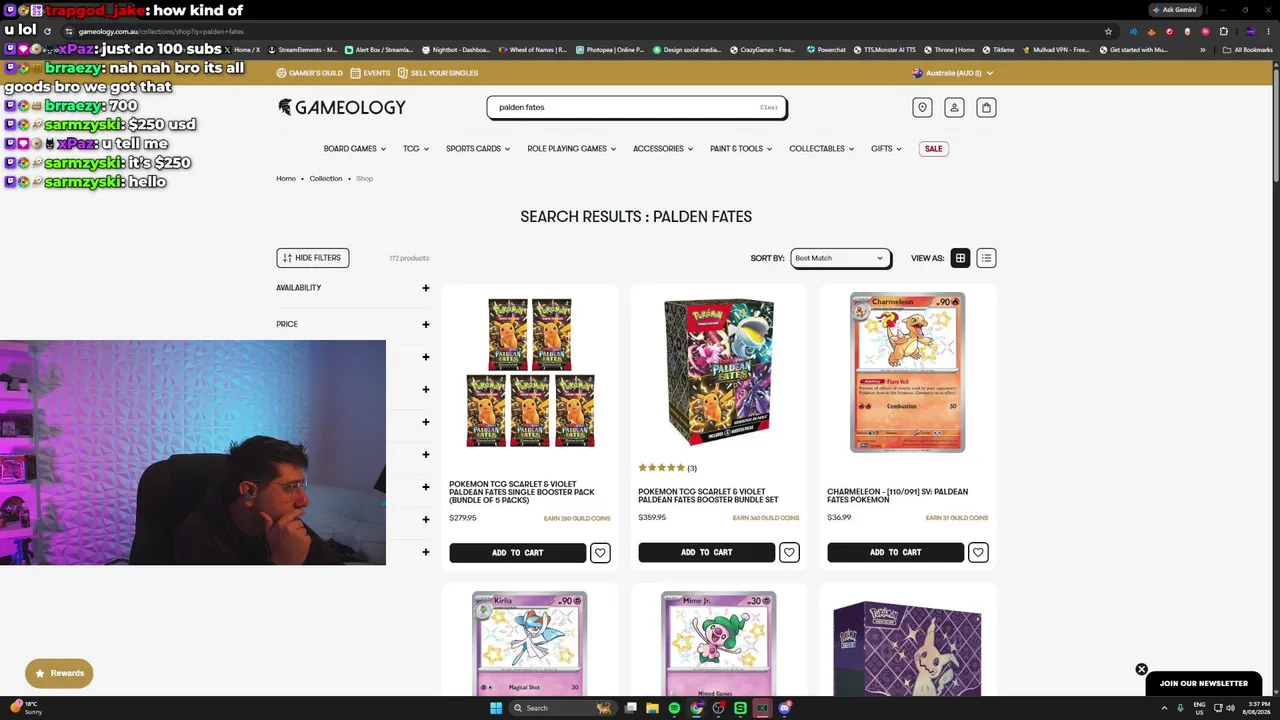The width and height of the screenshot is (1280, 720).
Task: Open Paldean Fates 5-pack bundle image
Action: 530,372
